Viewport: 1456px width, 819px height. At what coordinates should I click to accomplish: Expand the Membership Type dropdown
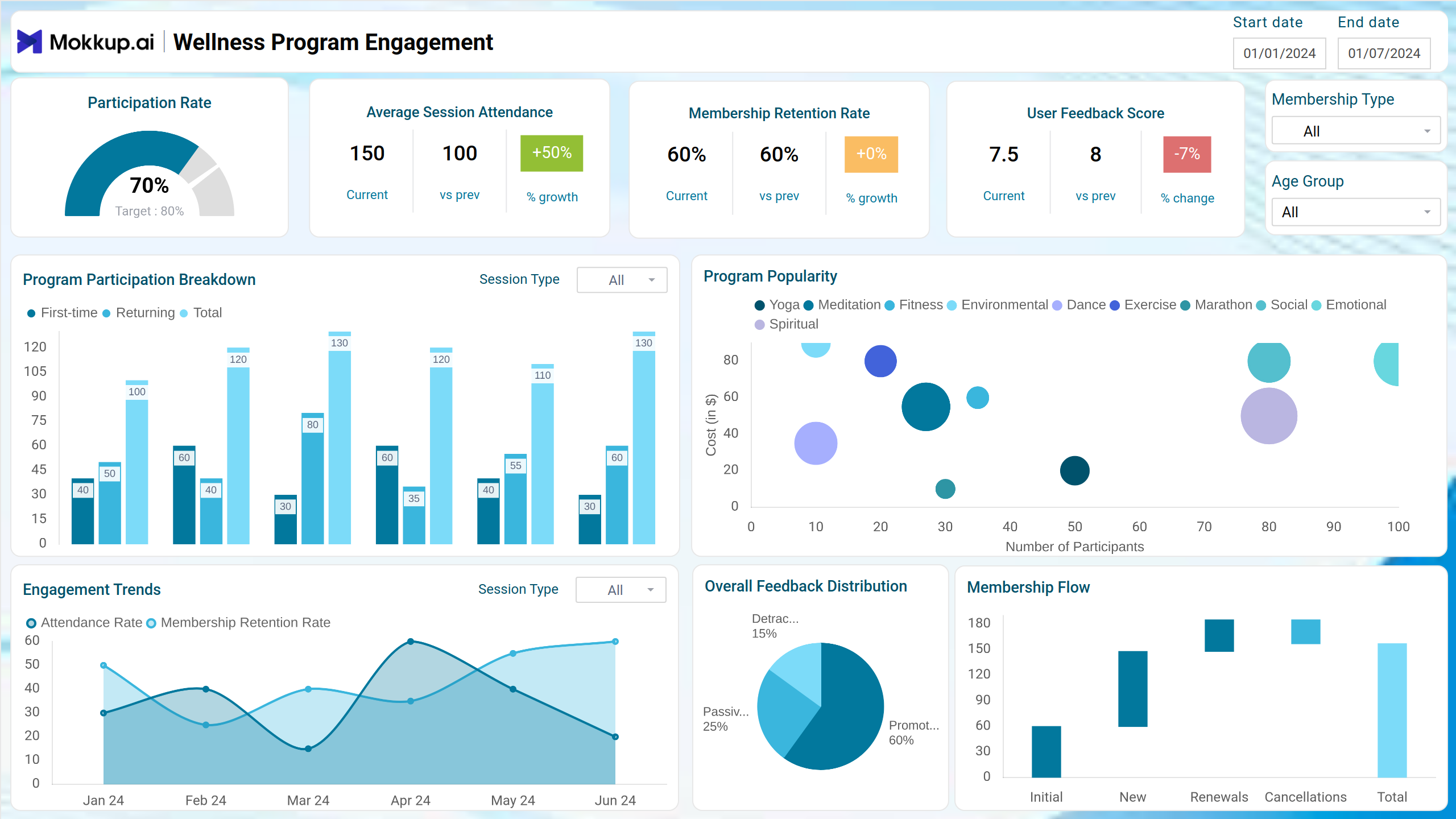(1356, 131)
